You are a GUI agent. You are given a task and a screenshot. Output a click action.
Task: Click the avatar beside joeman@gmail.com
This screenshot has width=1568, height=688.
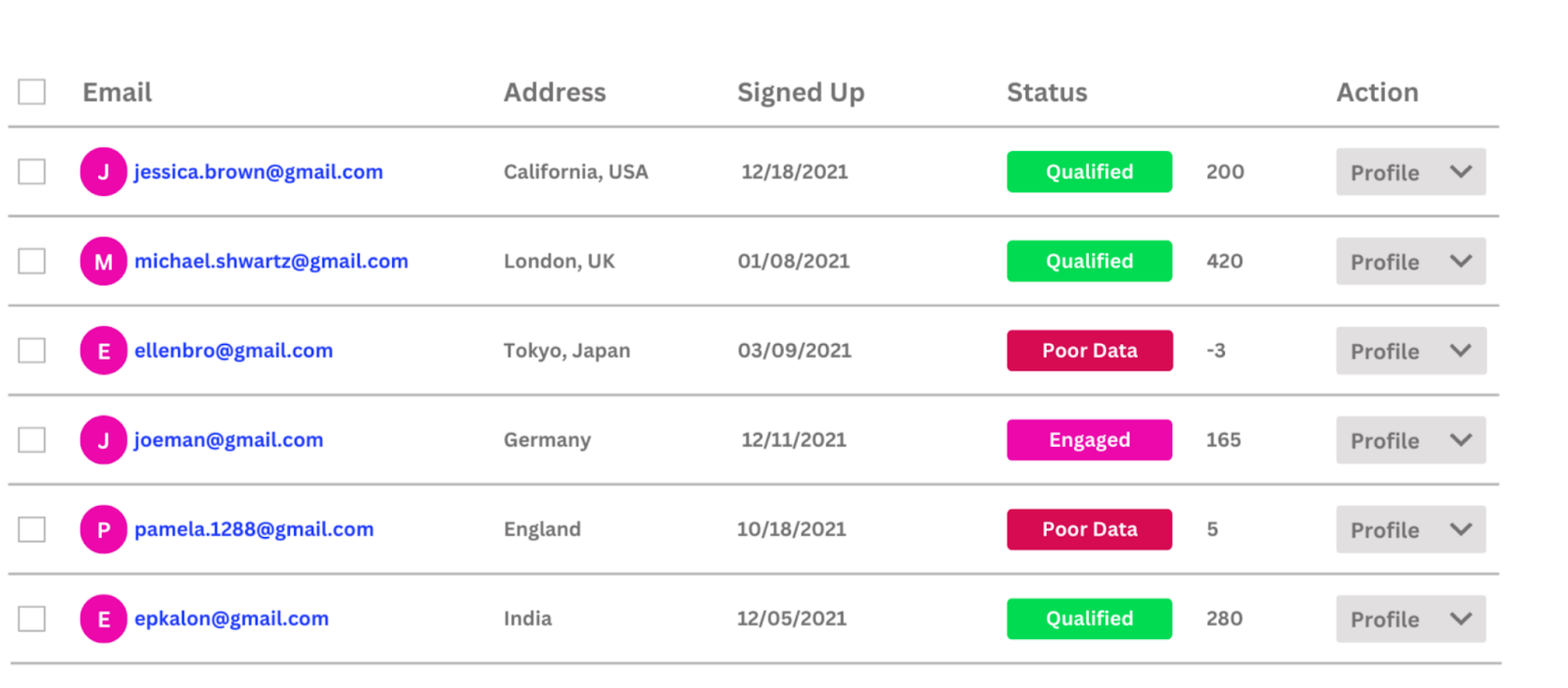click(x=103, y=440)
